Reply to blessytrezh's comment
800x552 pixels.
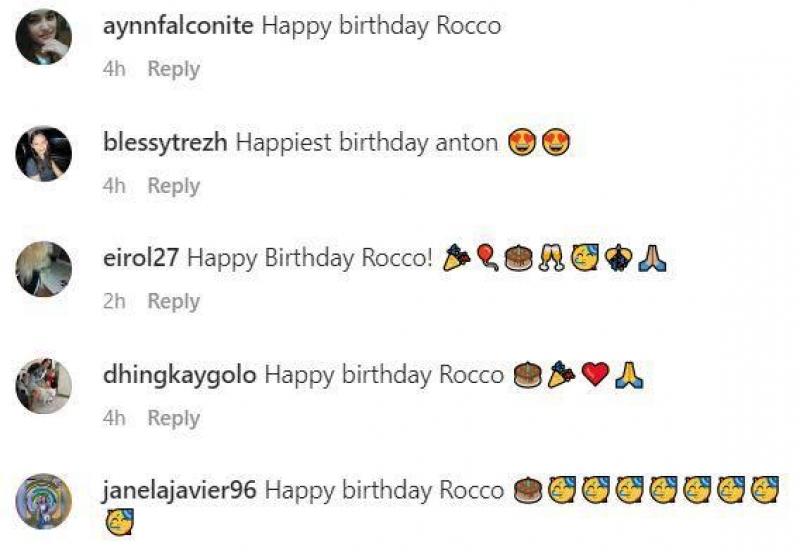tap(174, 186)
